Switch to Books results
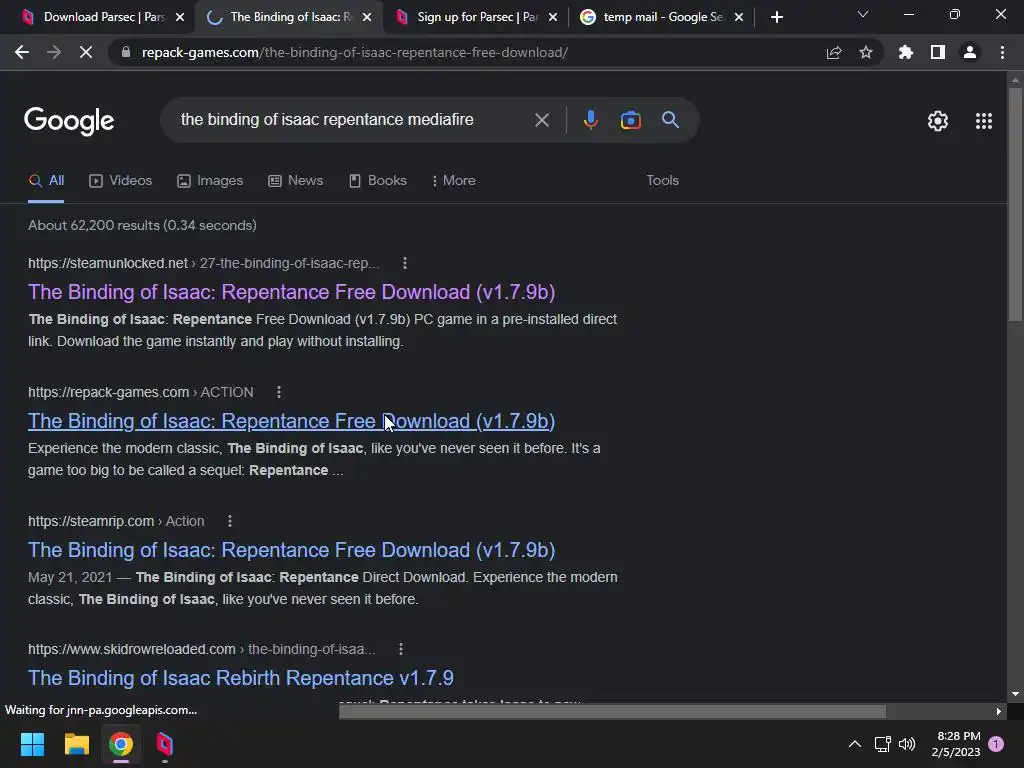The height and width of the screenshot is (768, 1024). (x=377, y=181)
